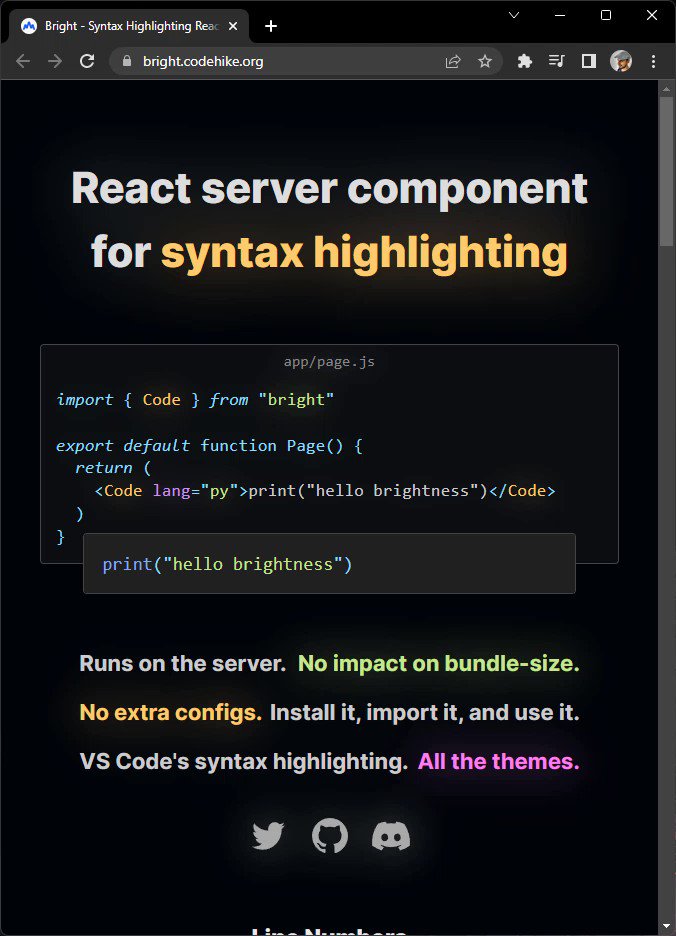Click 'Runs on the server.' text

click(x=183, y=664)
